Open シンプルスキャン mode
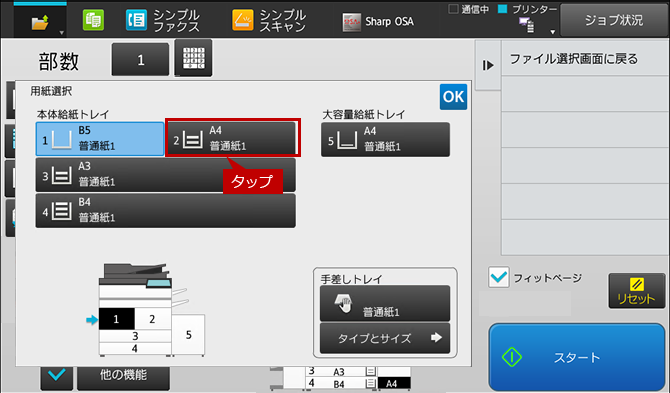This screenshot has width=670, height=393. point(269,21)
